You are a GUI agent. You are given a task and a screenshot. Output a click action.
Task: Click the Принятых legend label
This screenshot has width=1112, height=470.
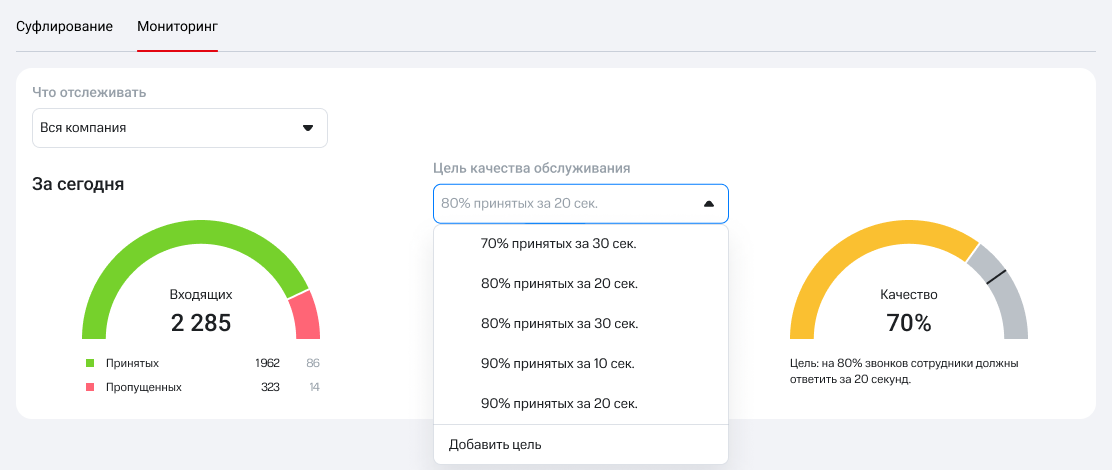tap(132, 363)
